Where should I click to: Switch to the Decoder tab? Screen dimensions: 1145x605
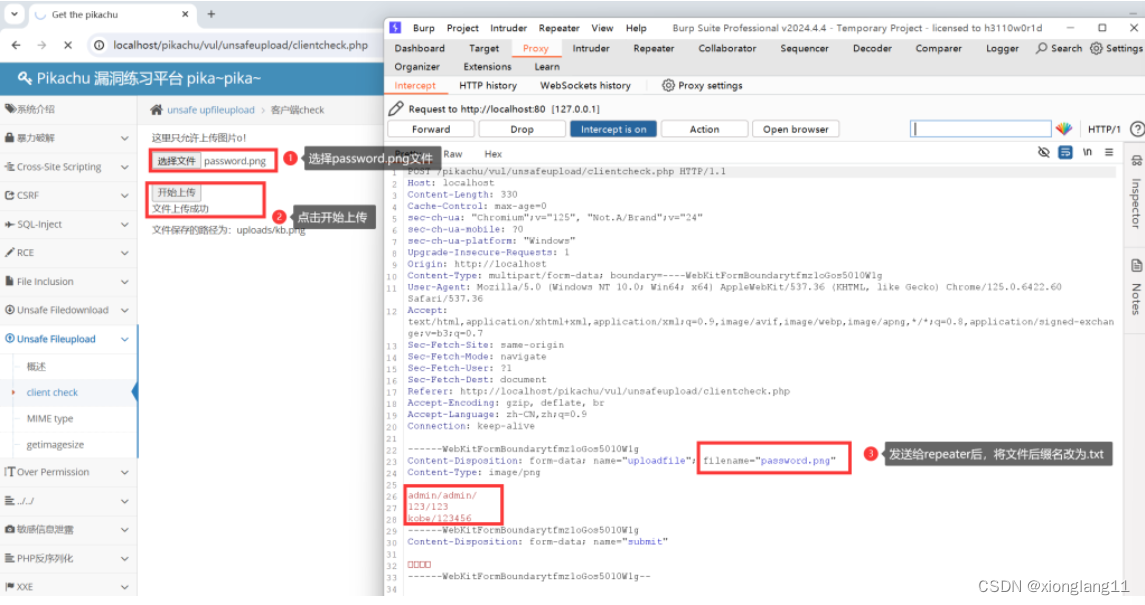[x=873, y=48]
